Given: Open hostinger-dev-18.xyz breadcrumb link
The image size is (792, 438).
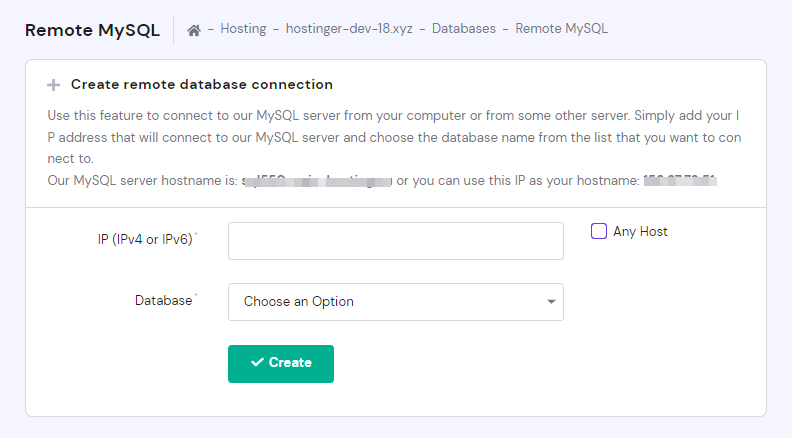Looking at the screenshot, I should tap(347, 29).
